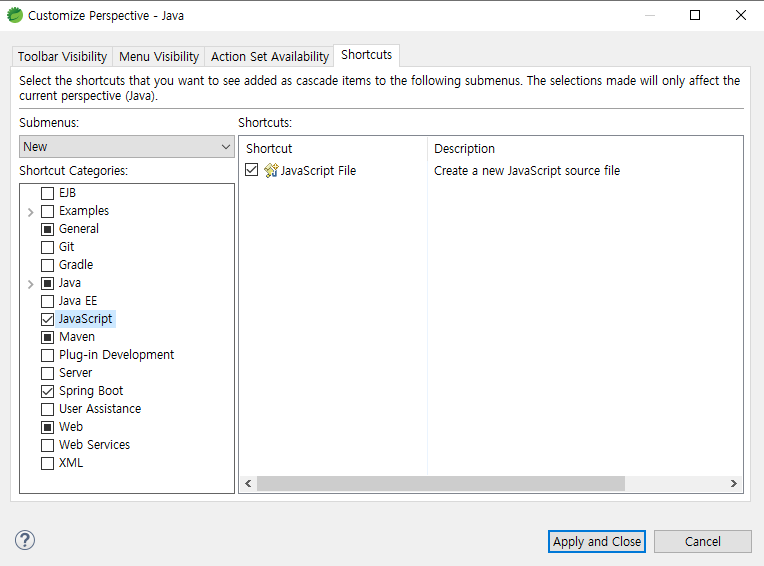The width and height of the screenshot is (764, 566).
Task: Click the Spring leaf application icon
Action: (15, 15)
